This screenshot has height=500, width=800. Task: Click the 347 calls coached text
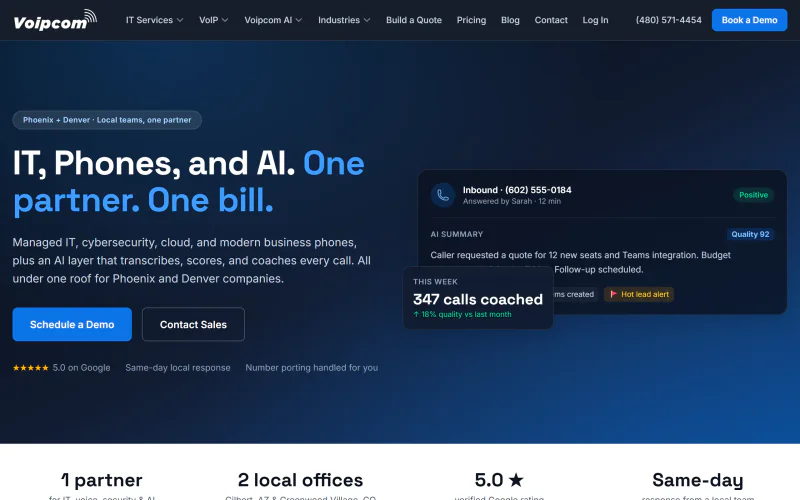478,299
